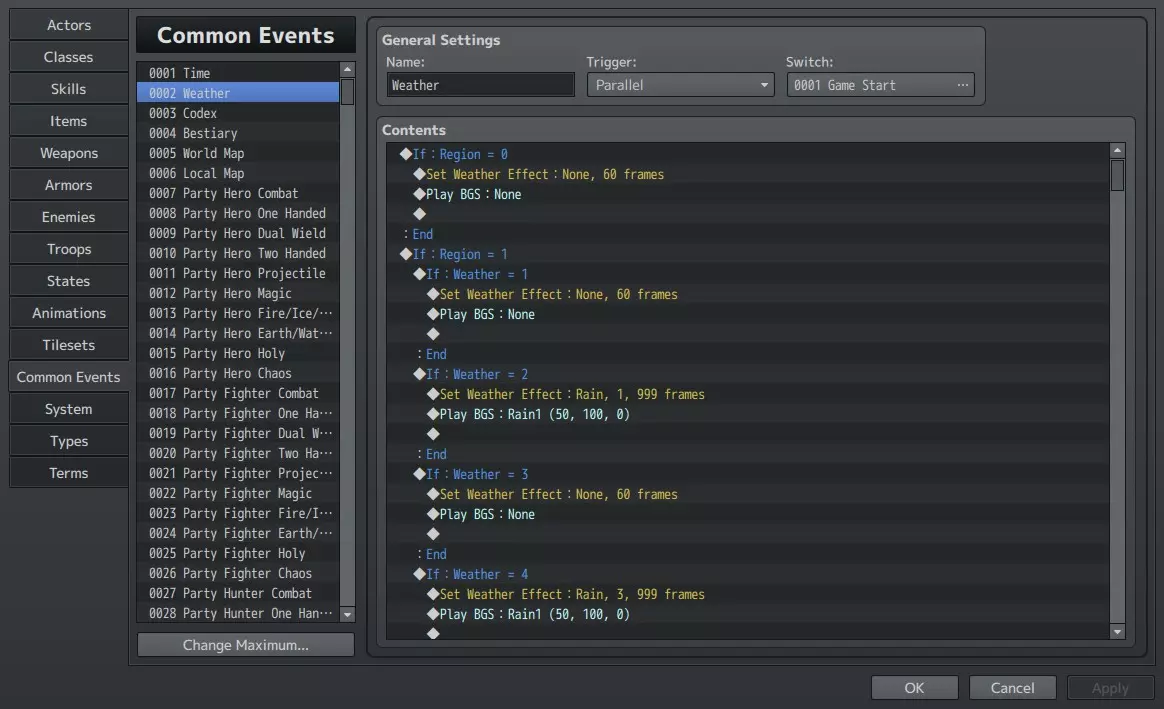This screenshot has height=709, width=1164.
Task: Select event 0016 Party Hero Chaos
Action: (x=238, y=373)
